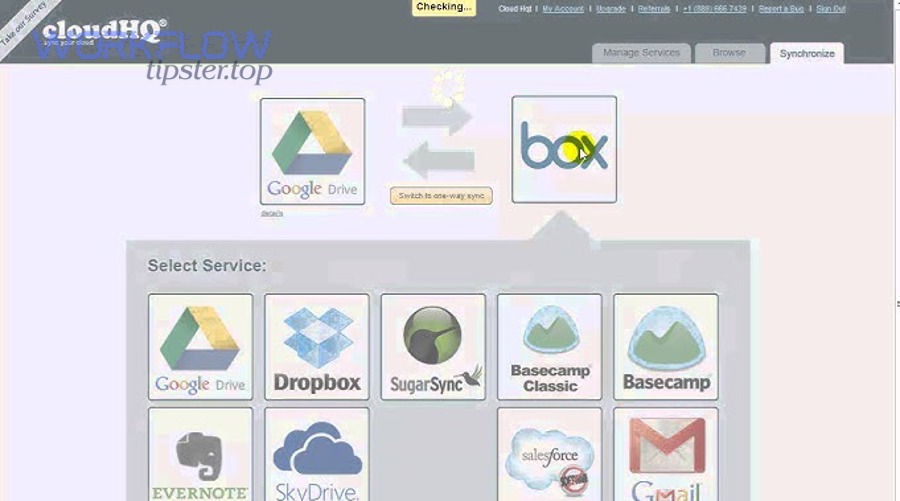Choose the Basecamp service tile
900x501 pixels.
point(665,346)
